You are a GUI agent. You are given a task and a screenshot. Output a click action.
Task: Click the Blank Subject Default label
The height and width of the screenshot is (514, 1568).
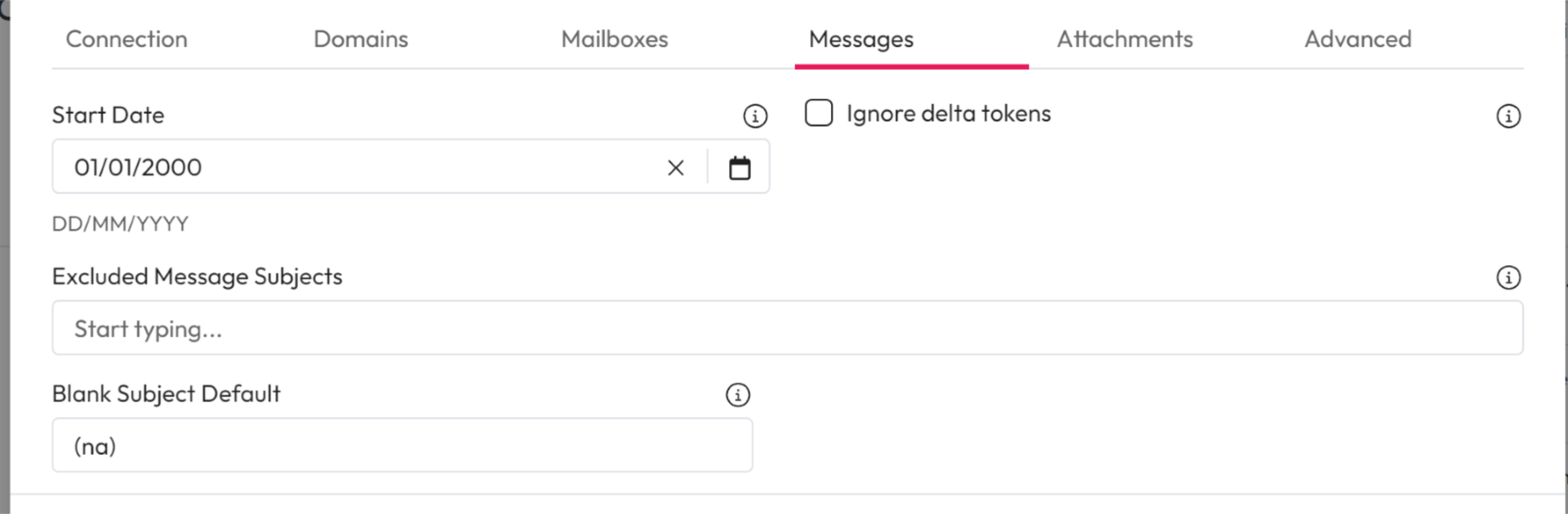pyautogui.click(x=166, y=394)
